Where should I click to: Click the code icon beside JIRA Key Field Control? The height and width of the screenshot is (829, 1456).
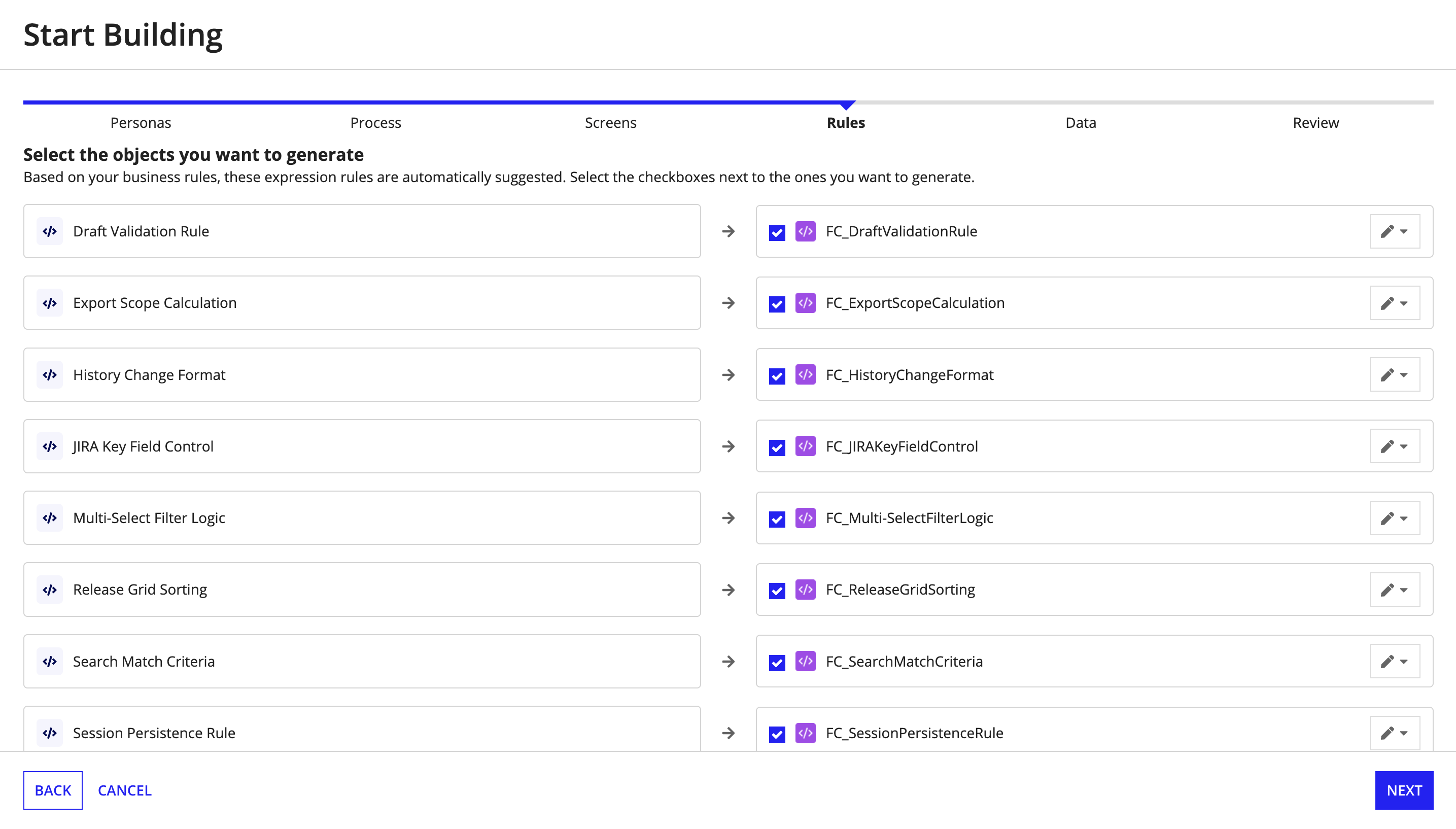(x=50, y=446)
